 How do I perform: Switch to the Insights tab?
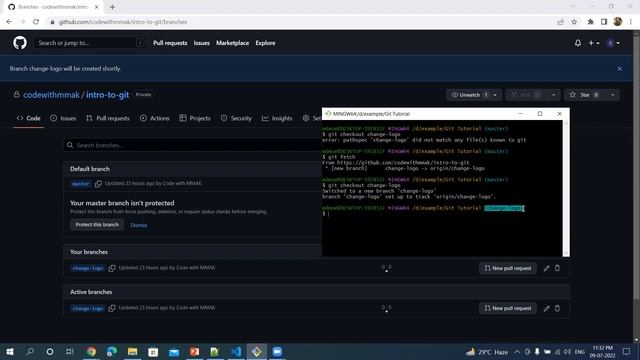point(277,118)
